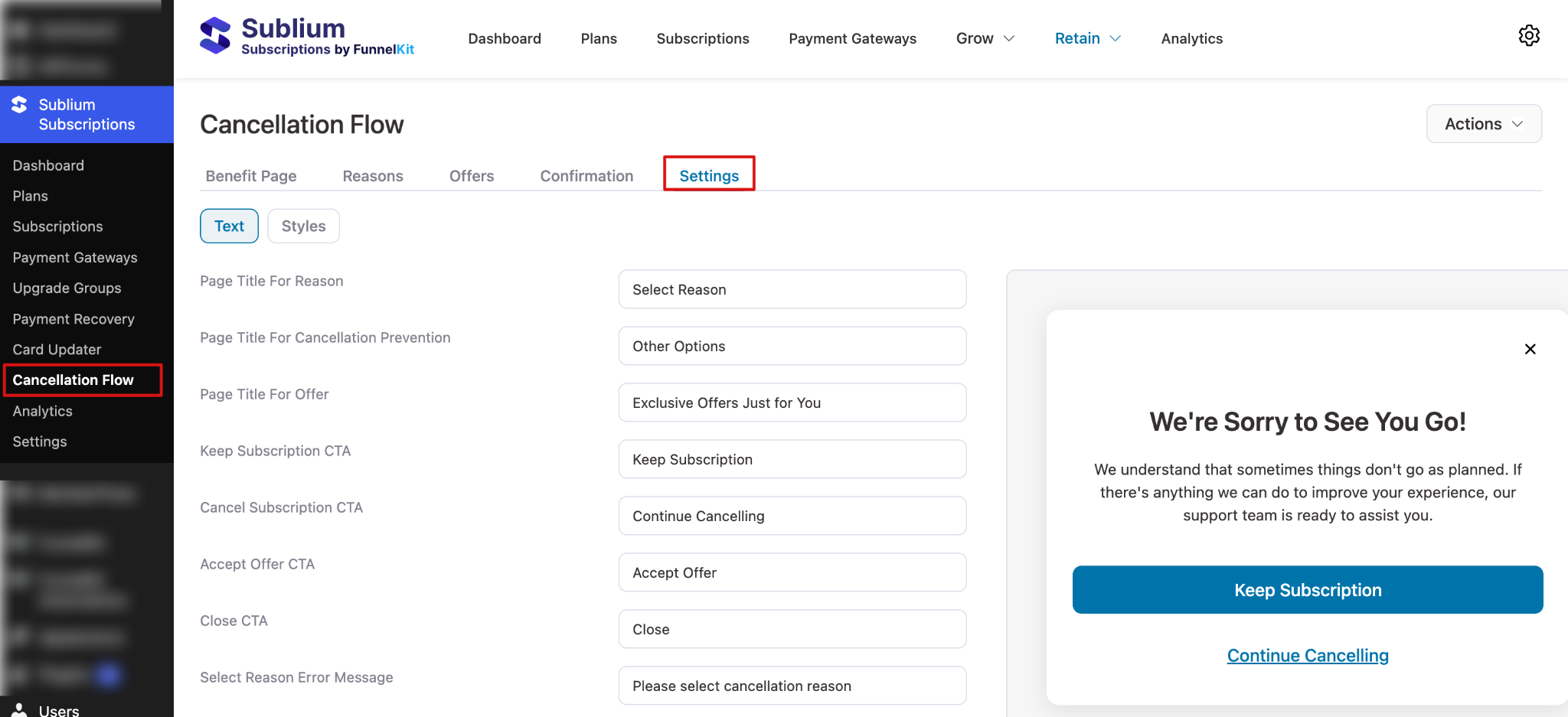Switch to the Styles view
Image resolution: width=1568 pixels, height=717 pixels.
click(303, 227)
